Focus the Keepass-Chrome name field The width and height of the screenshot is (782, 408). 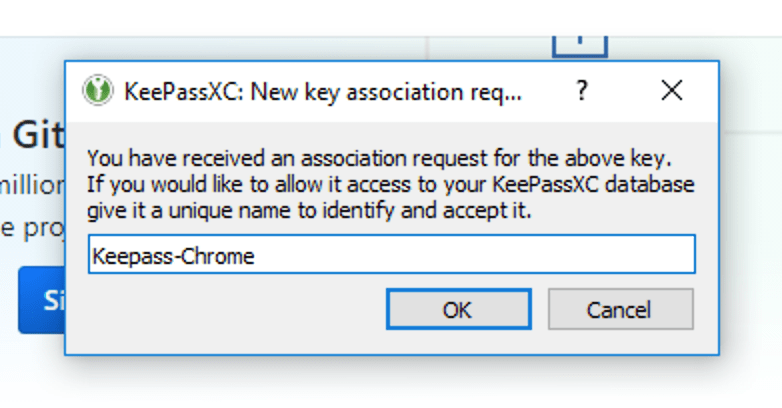pyautogui.click(x=390, y=255)
